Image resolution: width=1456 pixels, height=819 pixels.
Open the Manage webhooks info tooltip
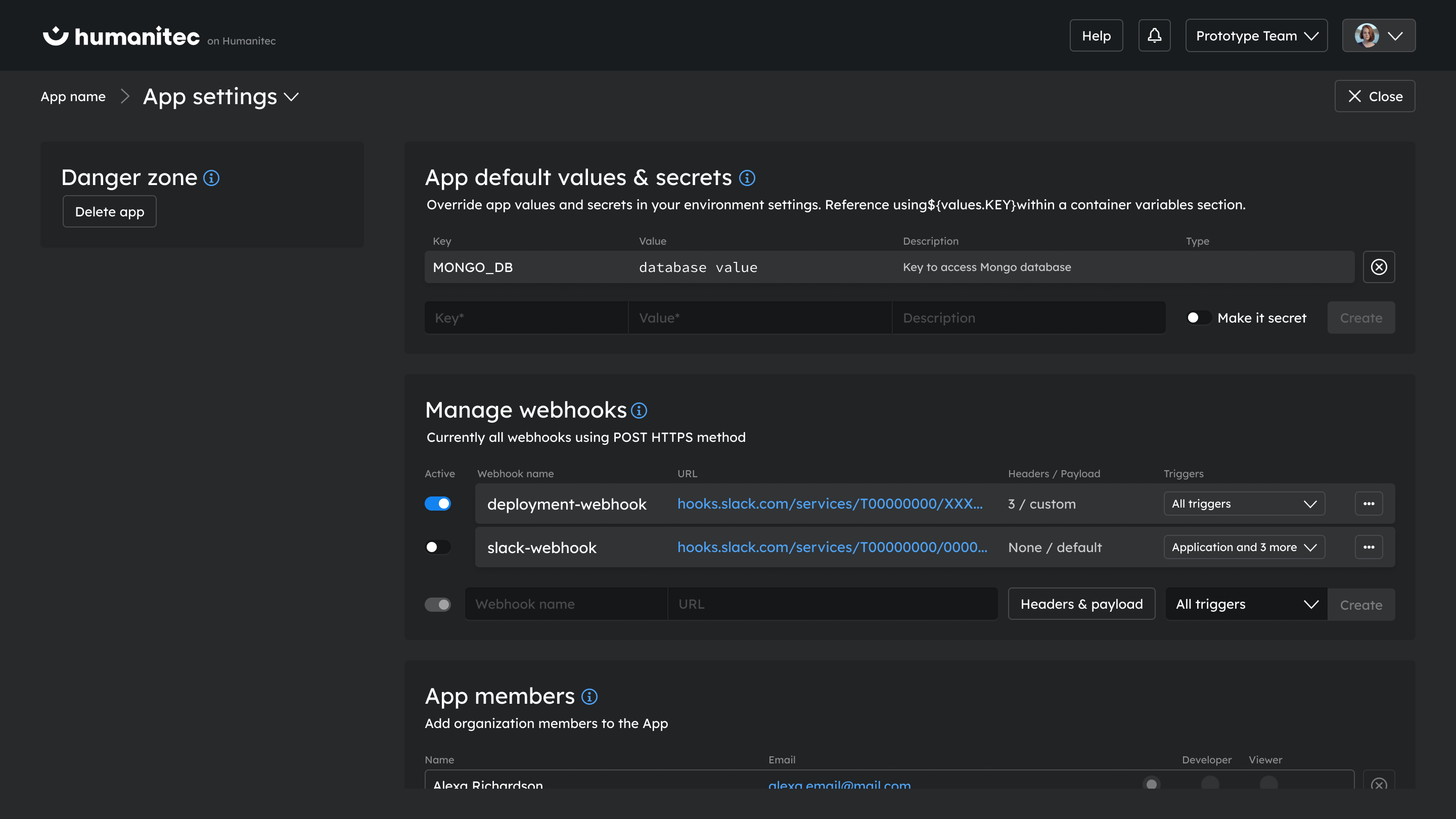[639, 411]
